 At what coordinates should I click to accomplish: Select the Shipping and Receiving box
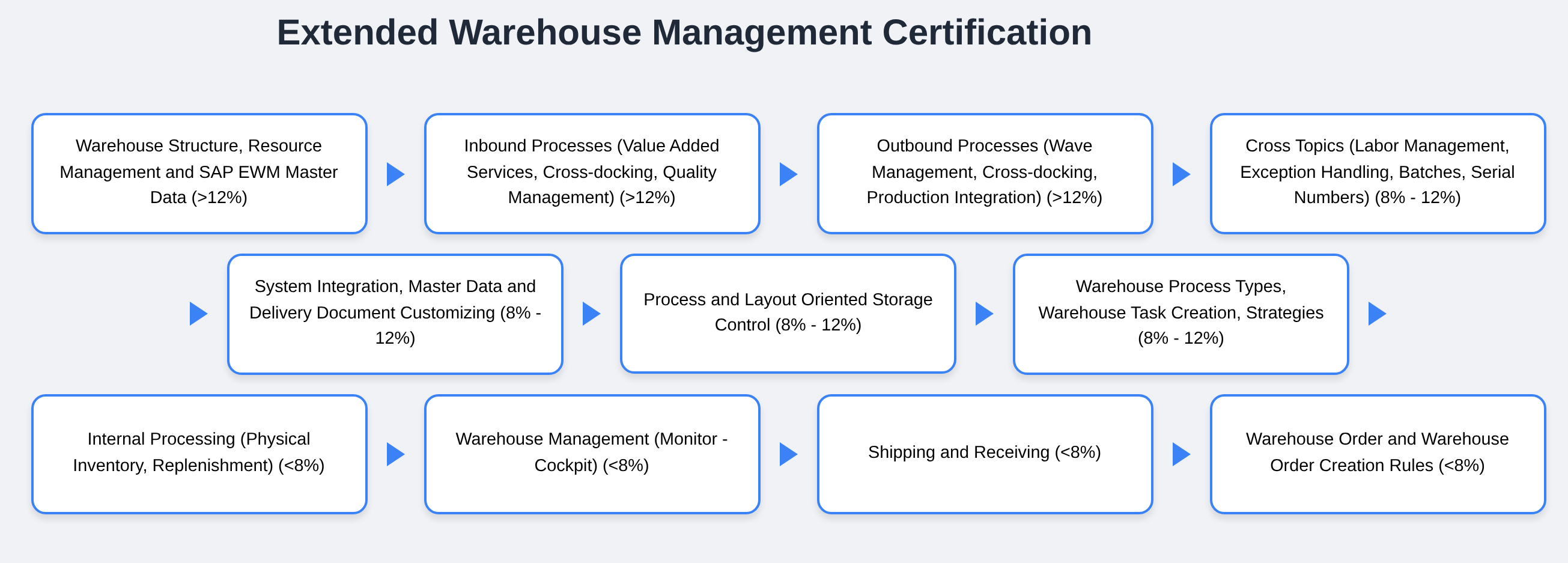(984, 454)
